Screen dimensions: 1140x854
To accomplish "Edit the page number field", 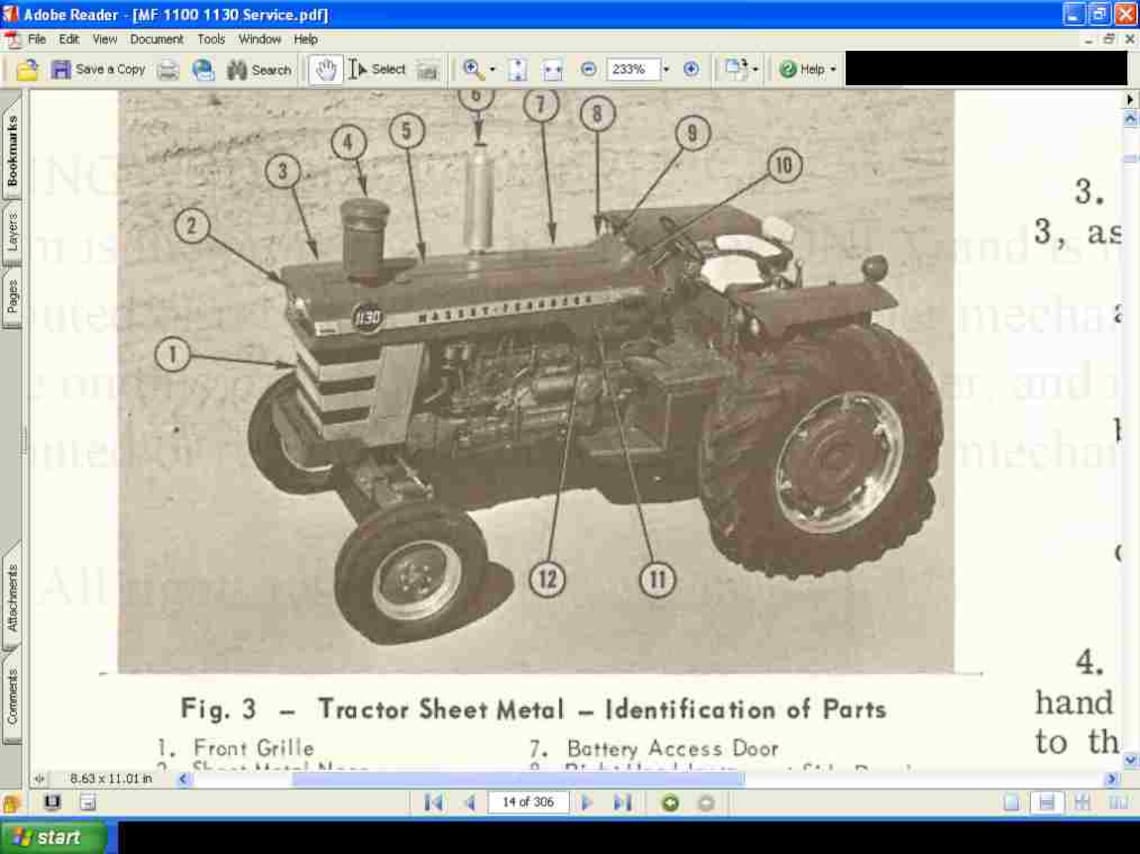I will click(x=528, y=803).
